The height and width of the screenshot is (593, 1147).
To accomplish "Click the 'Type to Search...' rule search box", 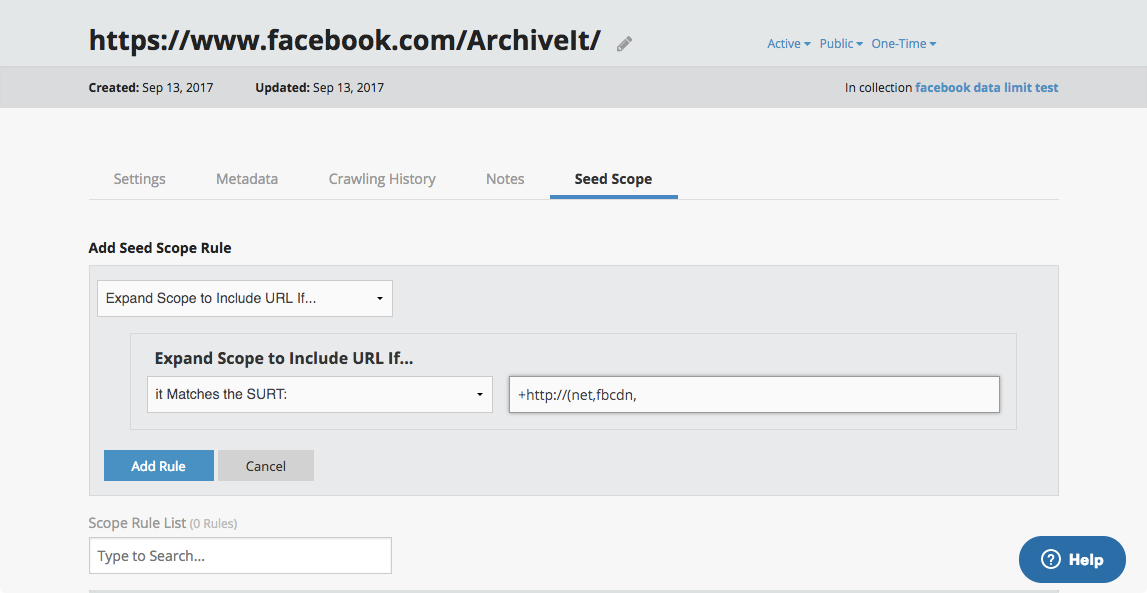I will [240, 556].
